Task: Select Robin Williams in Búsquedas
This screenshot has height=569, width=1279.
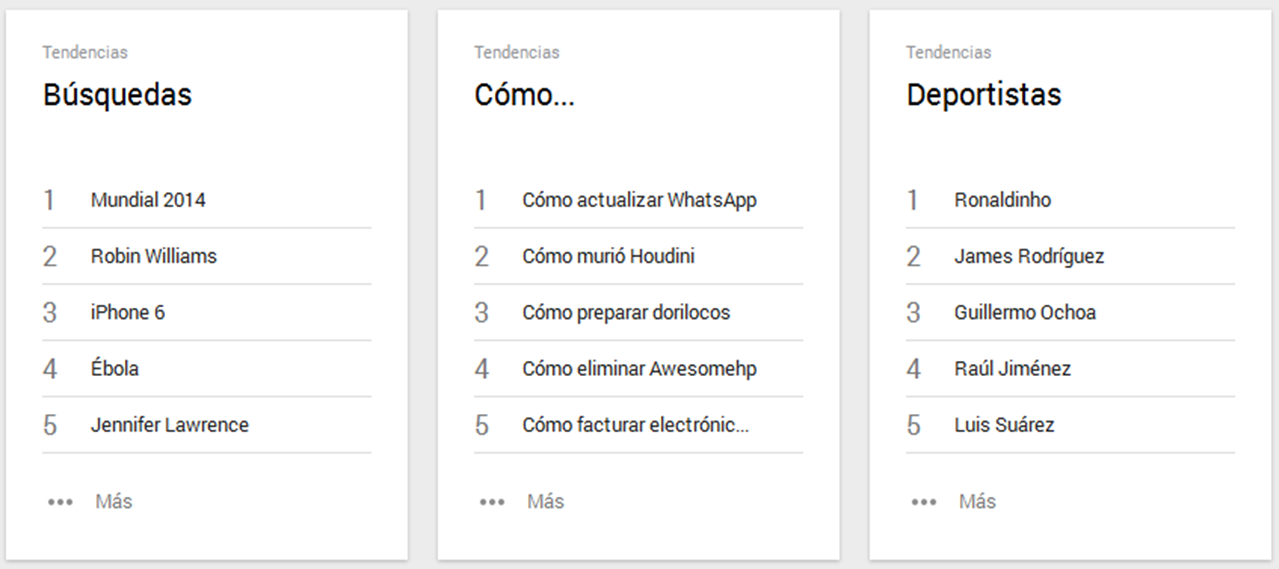Action: [x=154, y=256]
